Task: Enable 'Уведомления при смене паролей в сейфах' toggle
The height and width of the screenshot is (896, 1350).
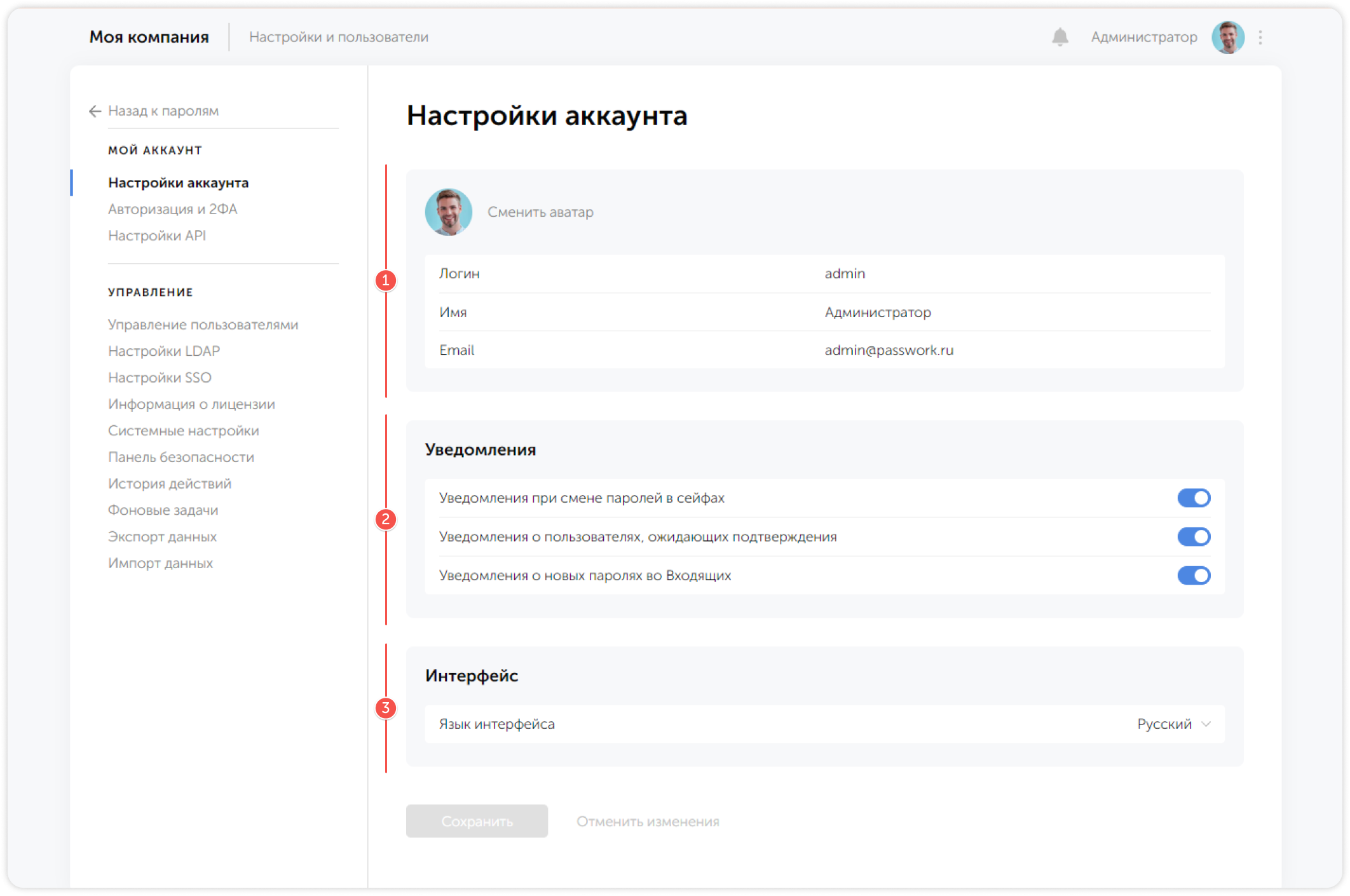Action: coord(1194,498)
